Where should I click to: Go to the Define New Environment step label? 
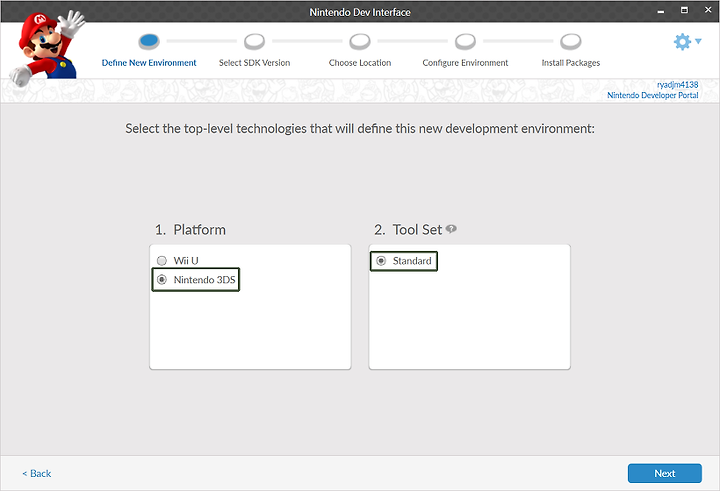point(149,63)
